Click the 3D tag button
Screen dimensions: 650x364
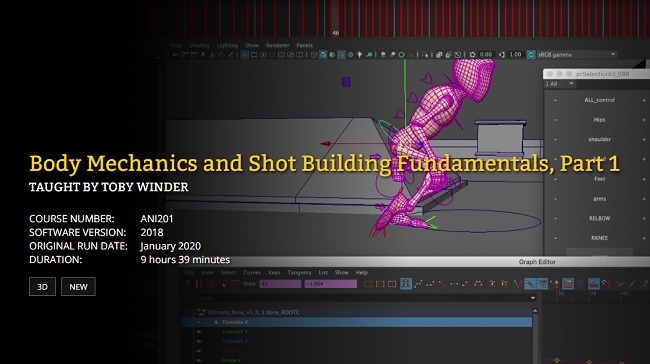pos(42,286)
